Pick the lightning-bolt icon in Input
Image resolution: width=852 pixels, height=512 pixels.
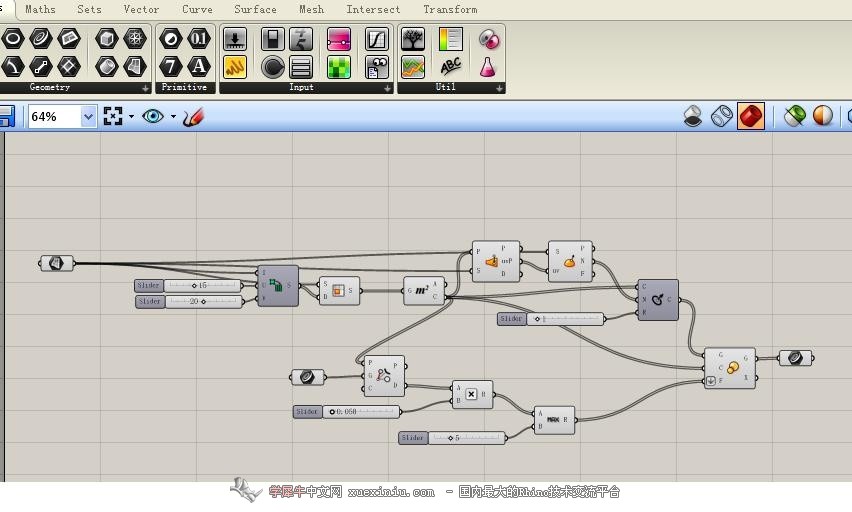tap(301, 39)
